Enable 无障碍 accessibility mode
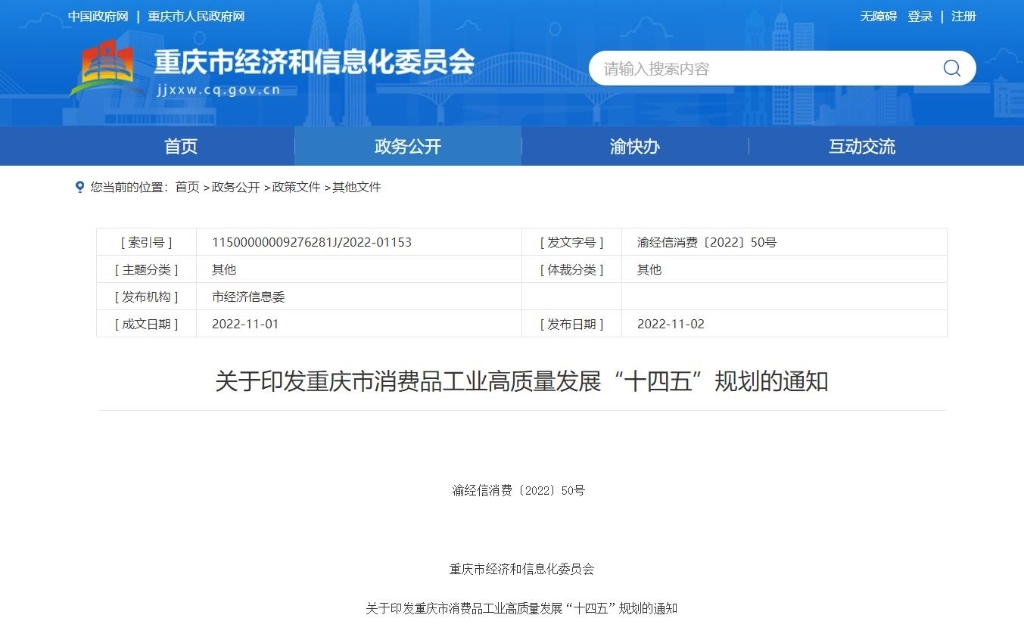The height and width of the screenshot is (643, 1024). [878, 16]
